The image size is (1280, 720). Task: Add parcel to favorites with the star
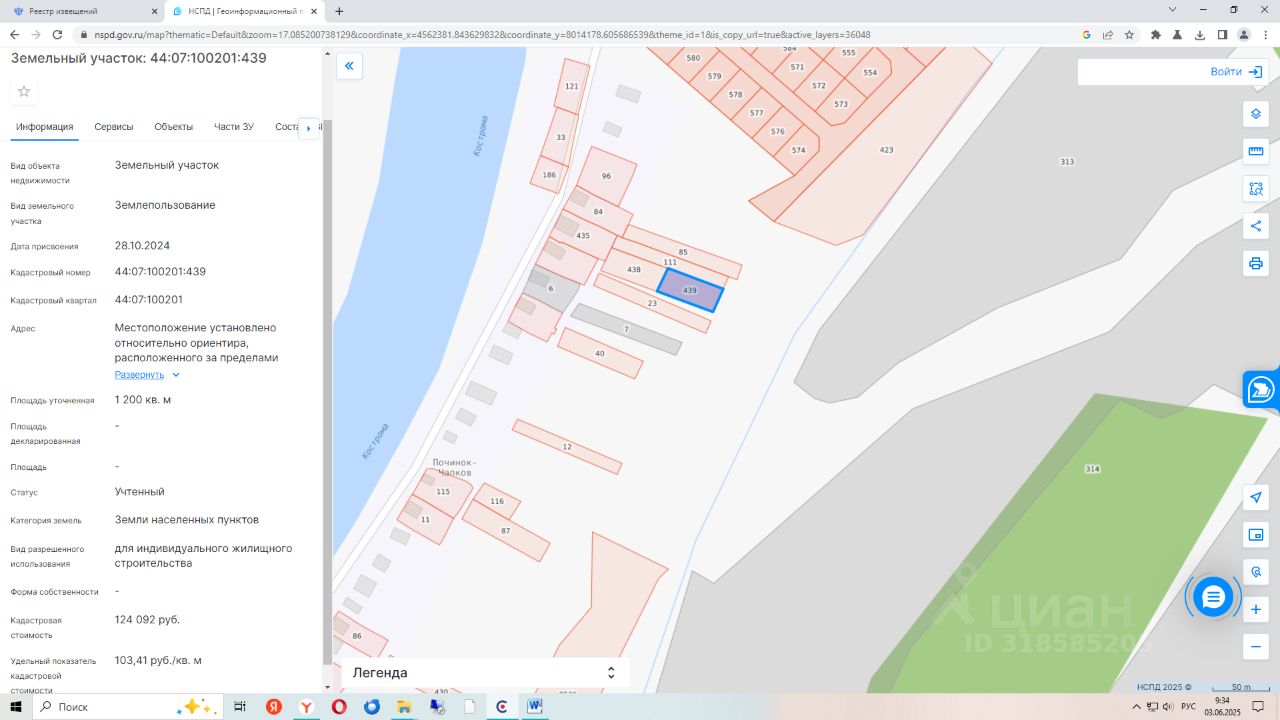[x=24, y=92]
